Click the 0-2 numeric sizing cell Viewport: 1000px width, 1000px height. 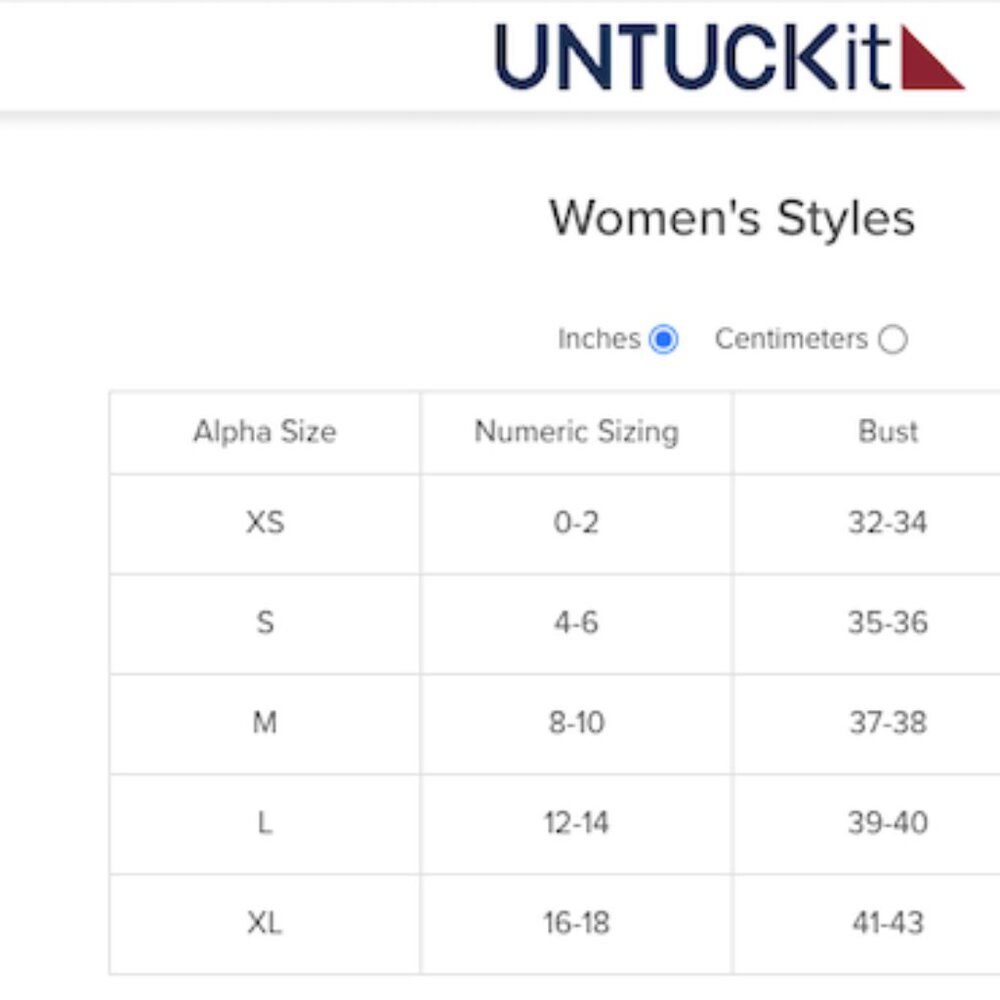coord(577,524)
